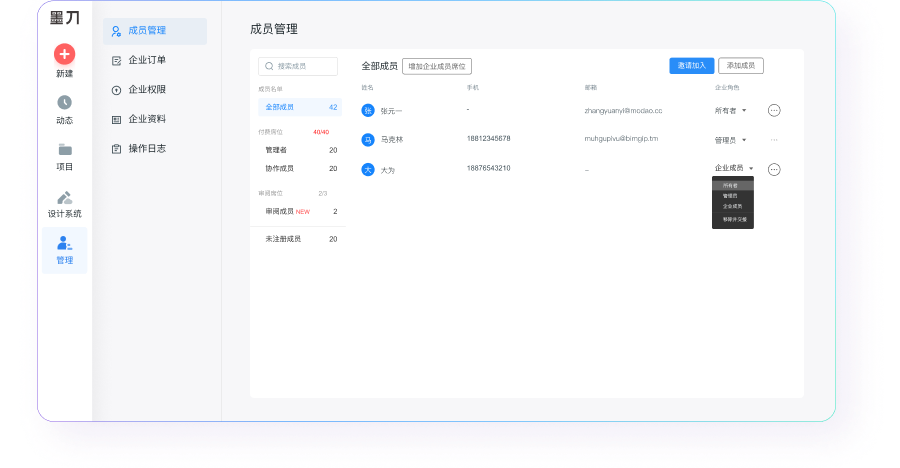Click the name 马克林
This screenshot has height=468, width=900.
click(x=392, y=140)
